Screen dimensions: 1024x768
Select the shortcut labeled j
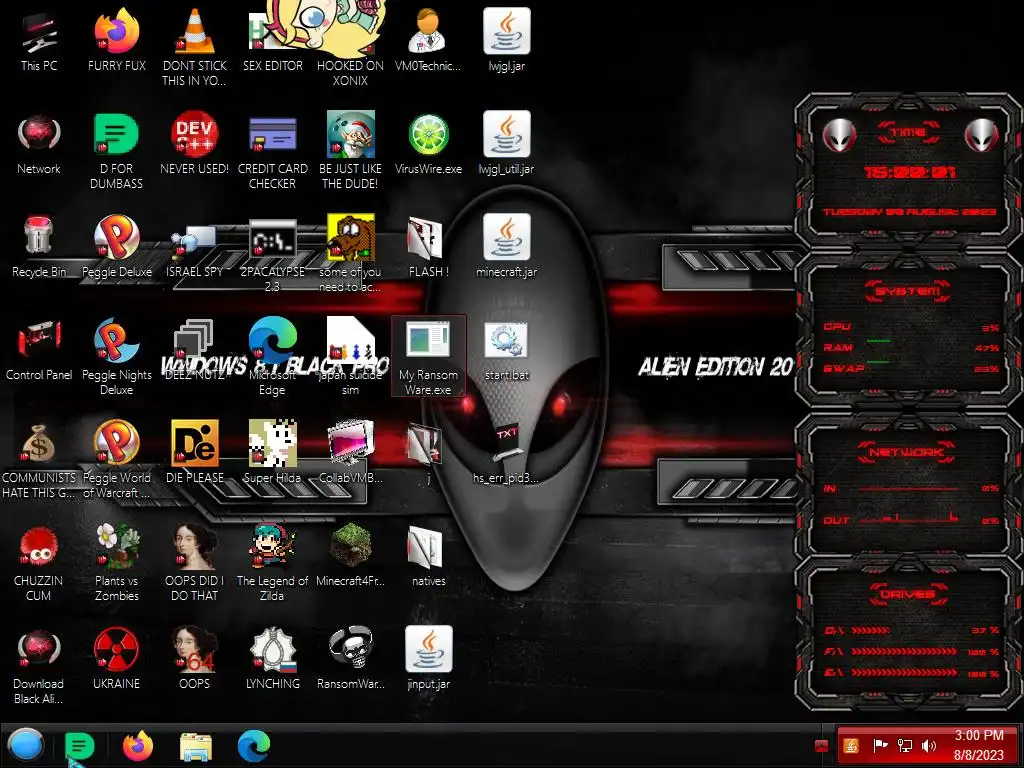point(428,453)
